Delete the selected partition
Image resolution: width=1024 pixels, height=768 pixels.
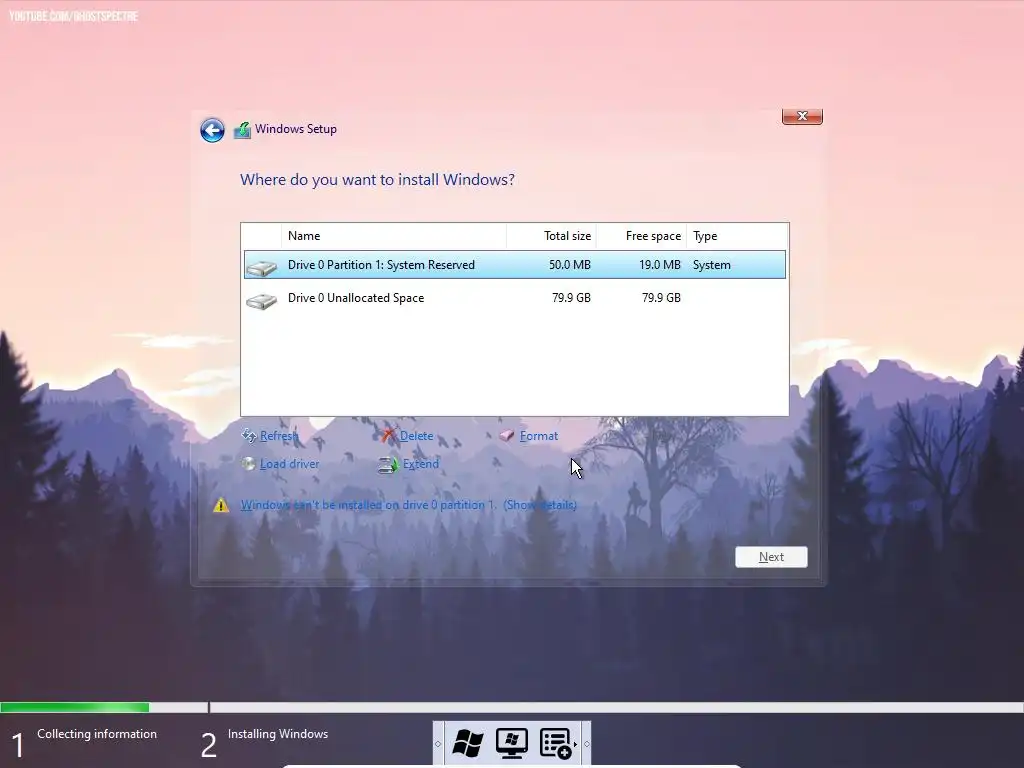click(x=416, y=436)
